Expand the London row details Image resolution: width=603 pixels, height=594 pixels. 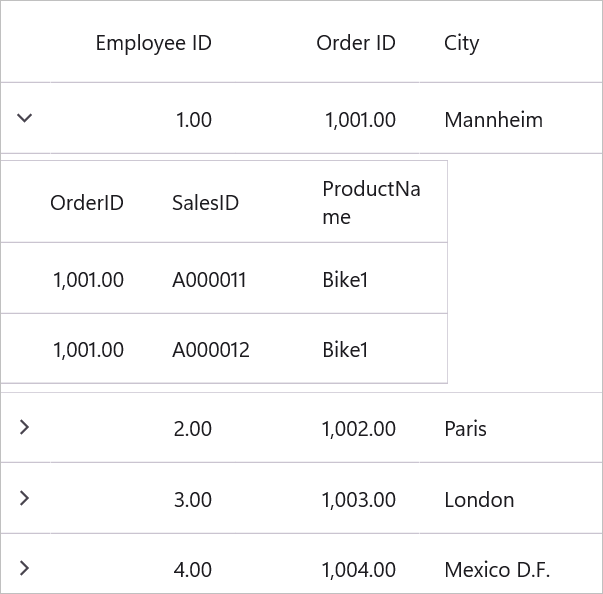point(25,498)
